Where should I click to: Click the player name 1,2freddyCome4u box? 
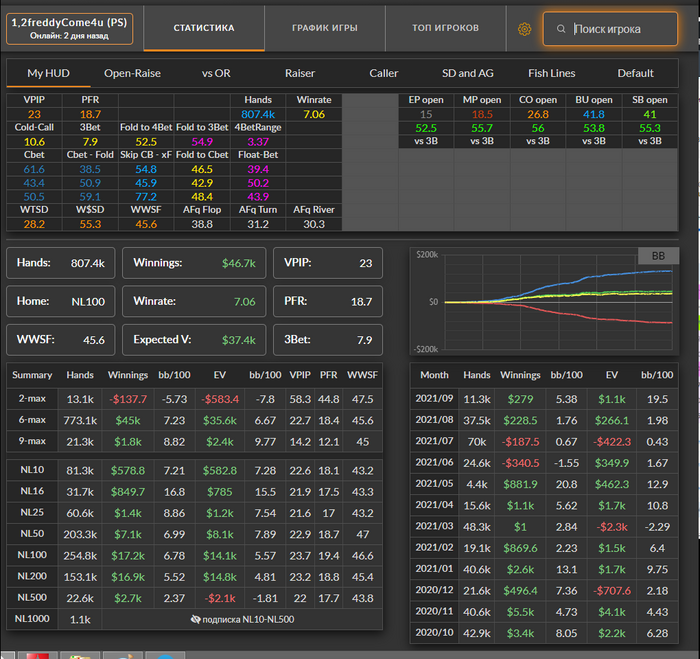click(x=70, y=28)
